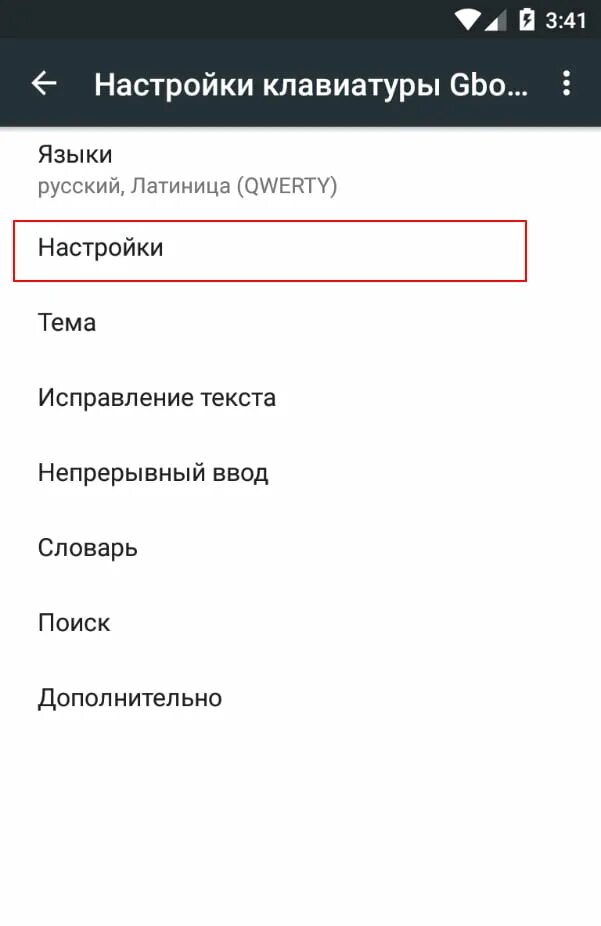Tap the clock showing 3:41
Viewport: 601px width, 926px height.
click(566, 21)
